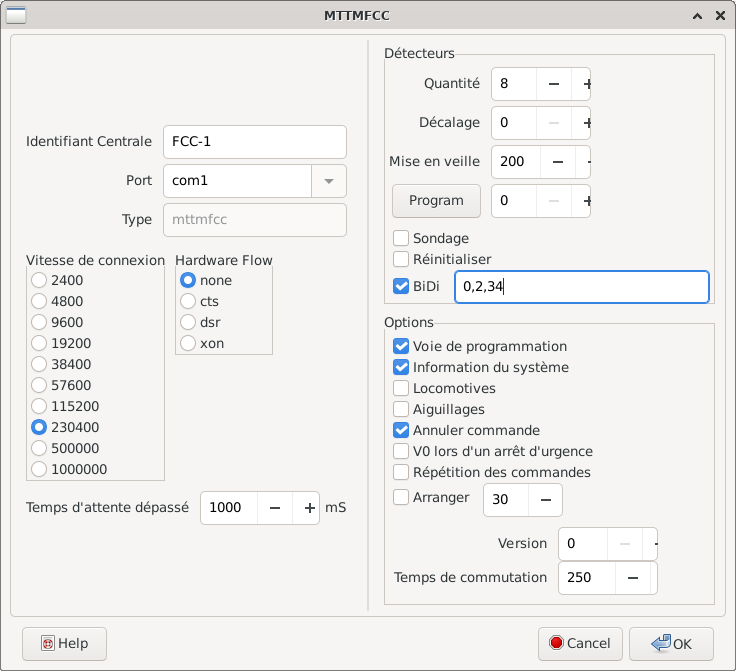Decrease Temps d'attente dépassé with minus button

(x=275, y=507)
